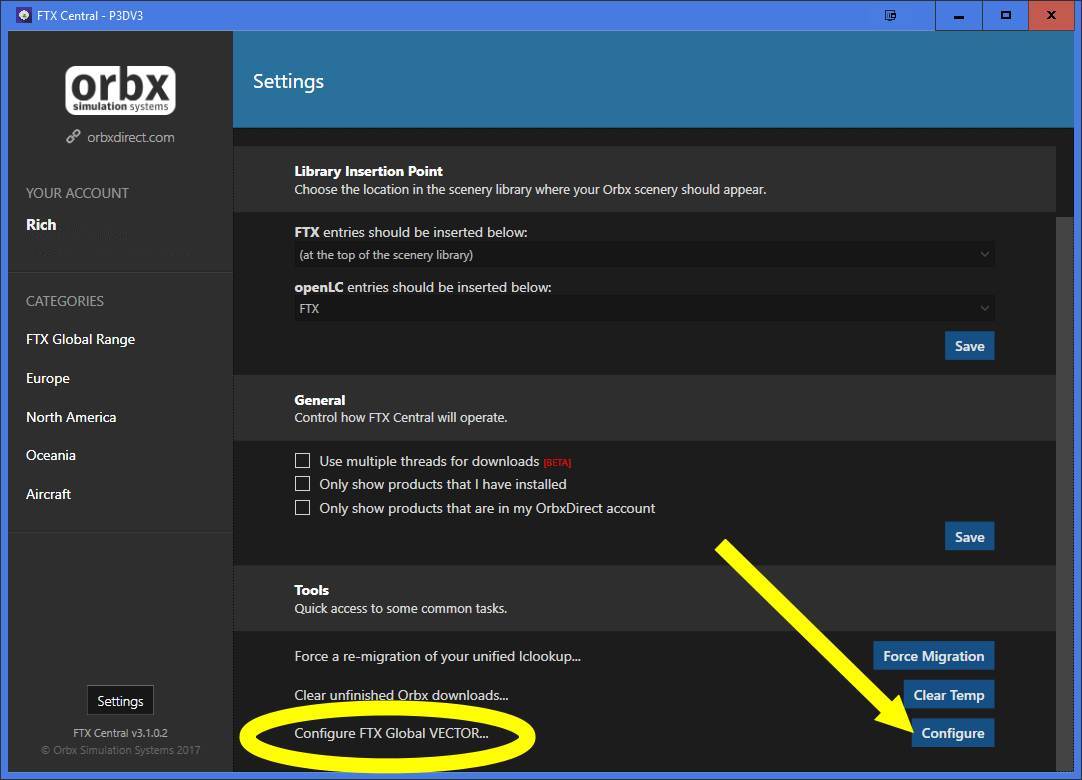The width and height of the screenshot is (1082, 780).
Task: Enable multiple threads for downloads checkbox
Action: [x=302, y=460]
